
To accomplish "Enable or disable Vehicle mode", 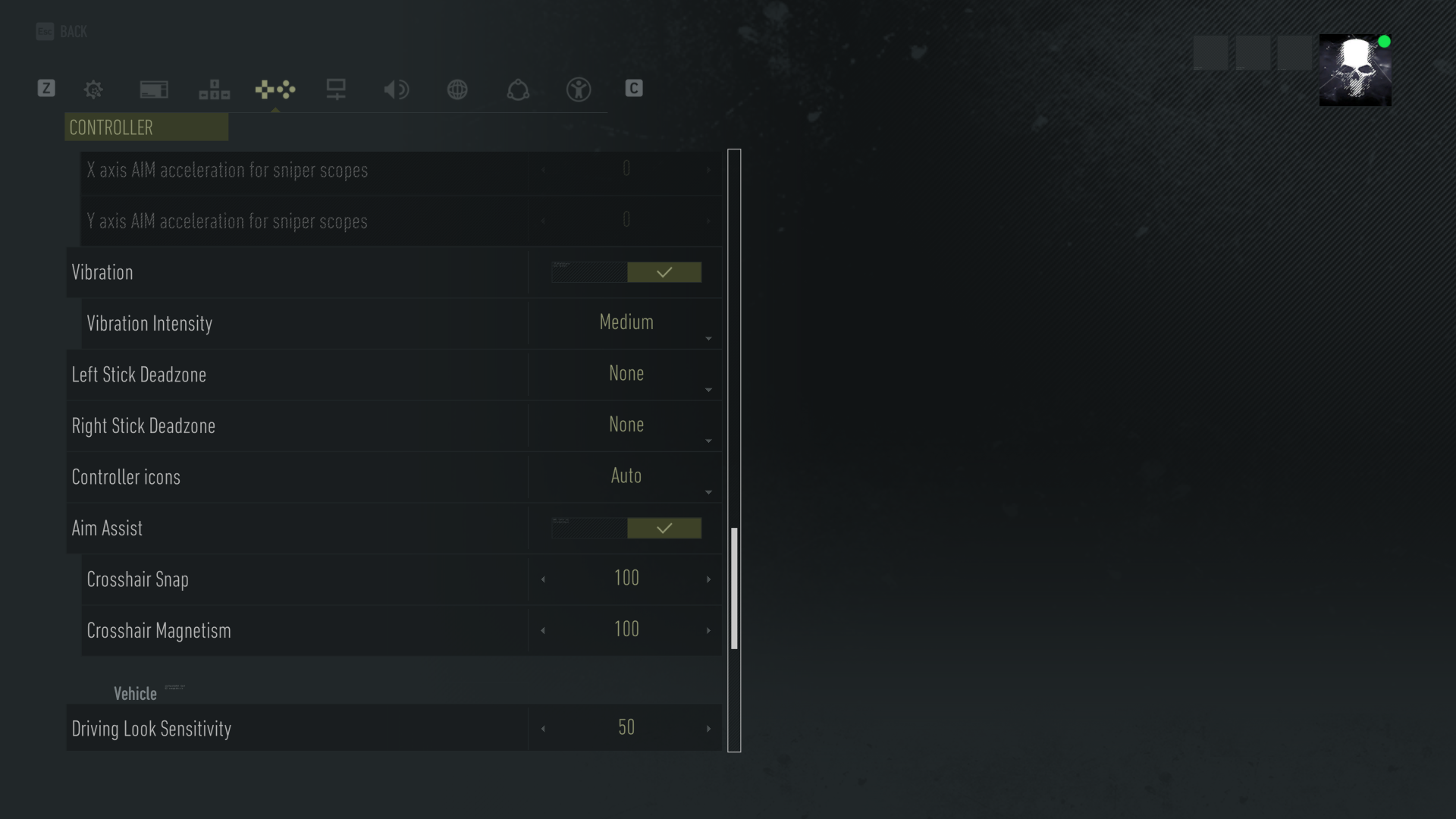I will pyautogui.click(x=174, y=692).
